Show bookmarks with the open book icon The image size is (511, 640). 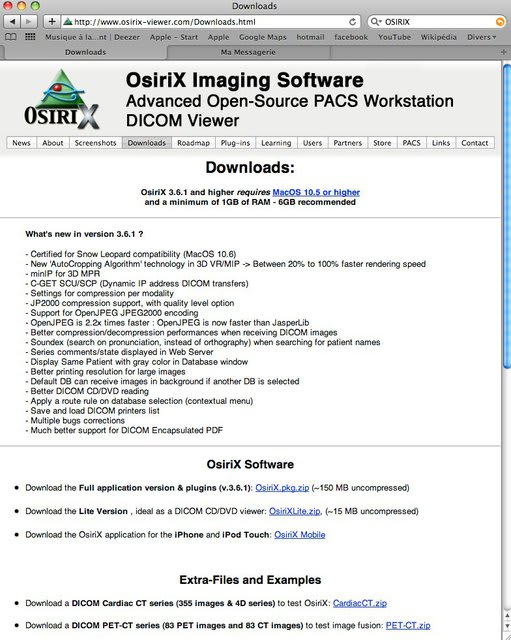11,37
